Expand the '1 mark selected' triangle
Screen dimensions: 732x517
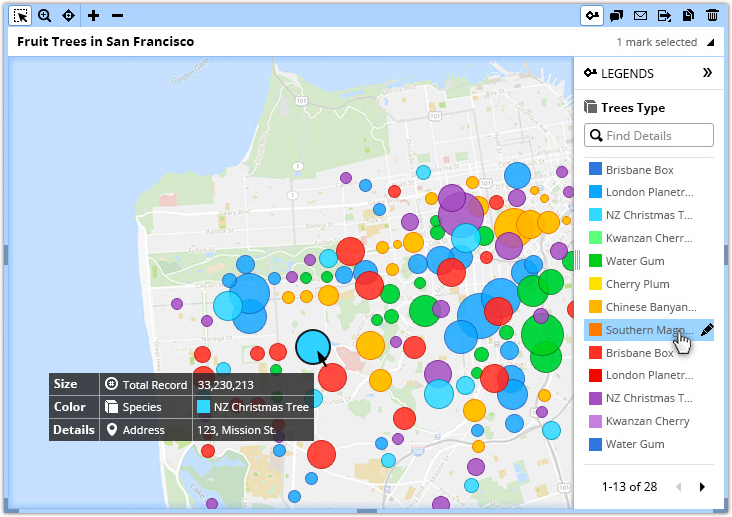pyautogui.click(x=710, y=43)
